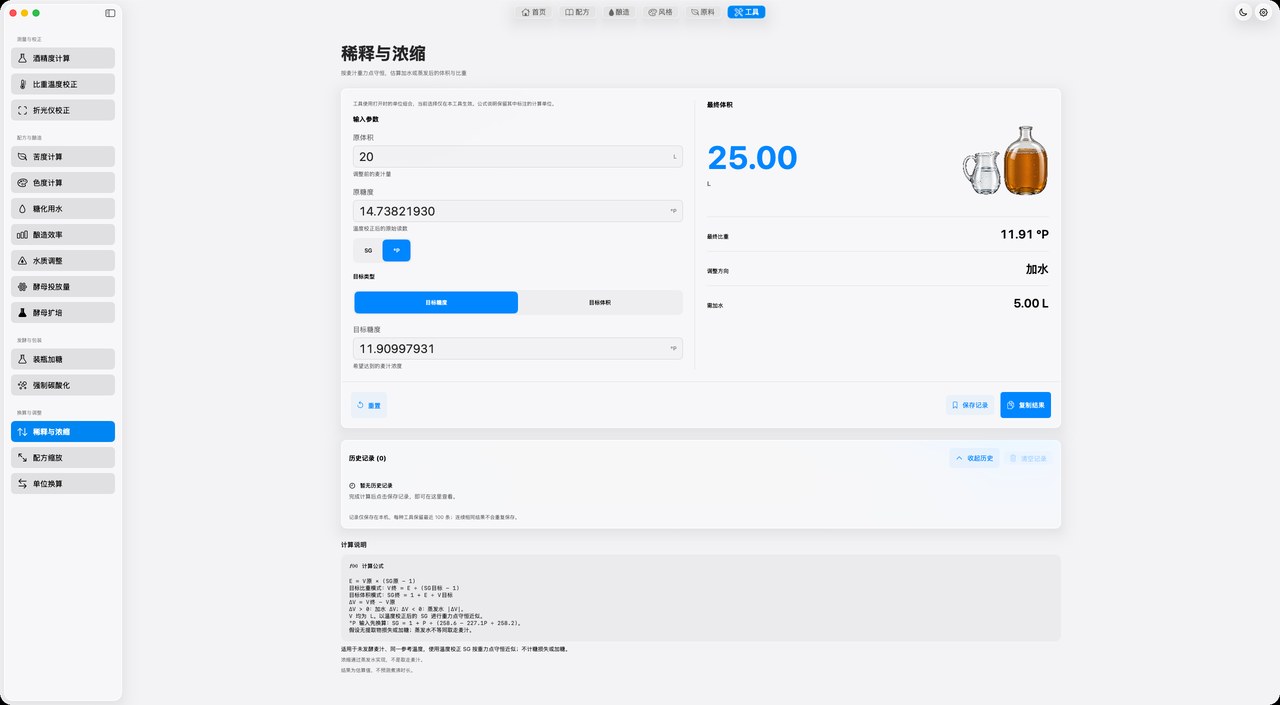1280x705 pixels.
Task: Open the 酿造效率 tool
Action: pyautogui.click(x=63, y=234)
